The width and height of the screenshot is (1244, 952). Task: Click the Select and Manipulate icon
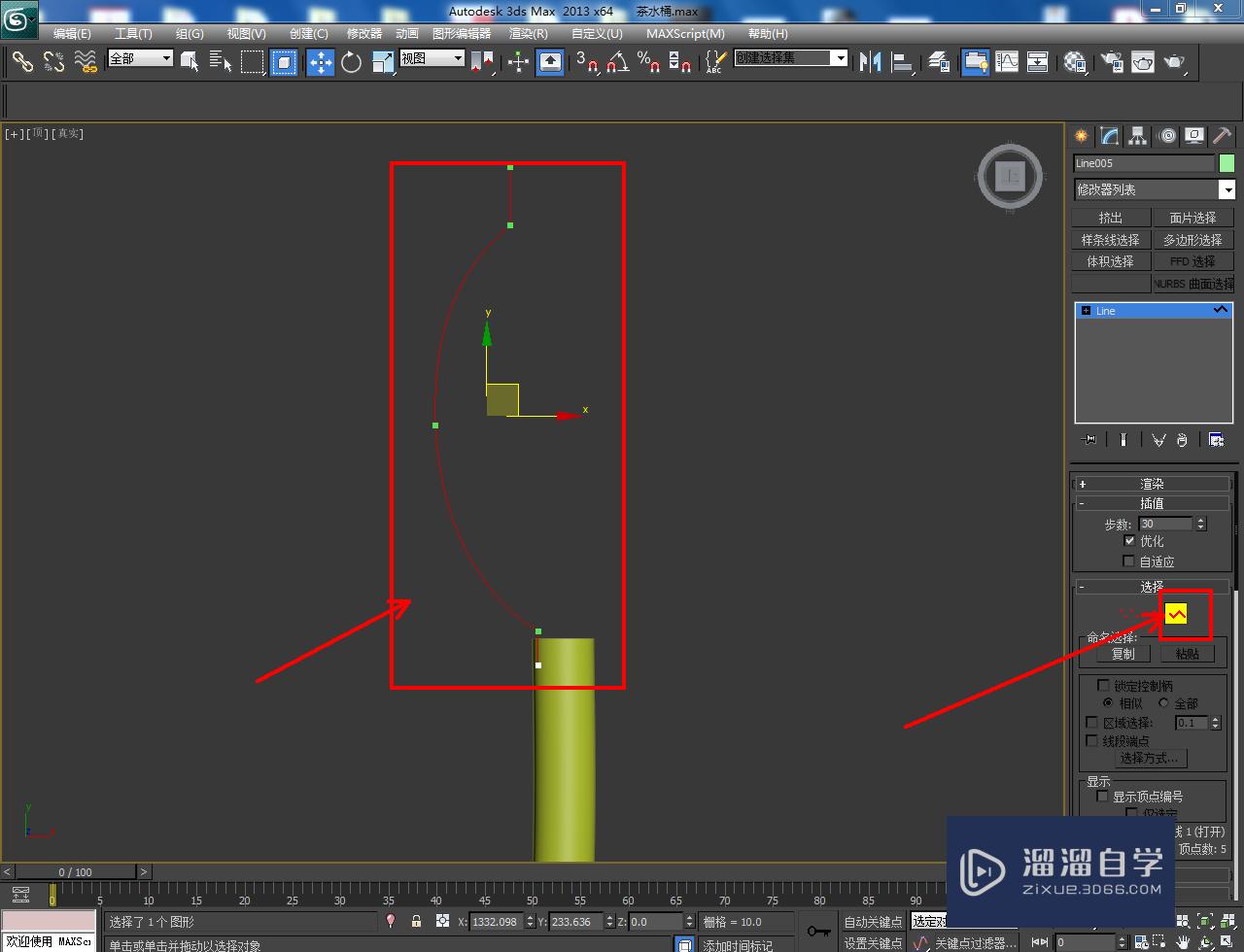pyautogui.click(x=519, y=61)
